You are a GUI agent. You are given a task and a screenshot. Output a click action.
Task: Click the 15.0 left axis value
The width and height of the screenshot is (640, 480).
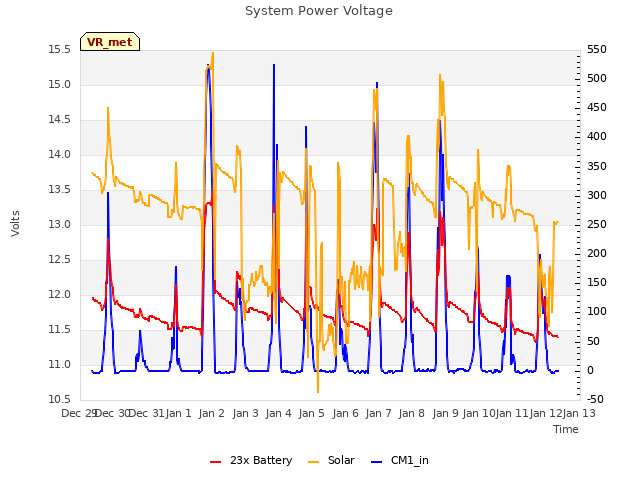click(60, 85)
